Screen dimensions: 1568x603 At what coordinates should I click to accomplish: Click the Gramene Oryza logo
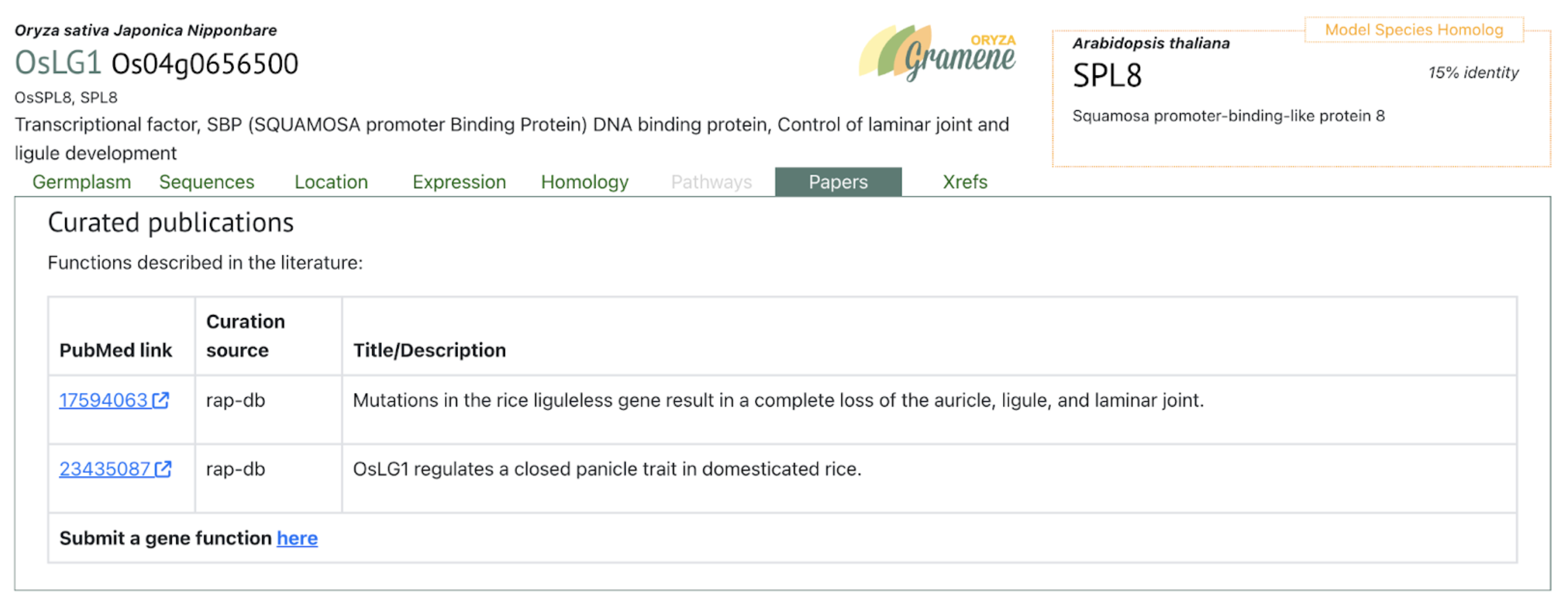pyautogui.click(x=937, y=54)
